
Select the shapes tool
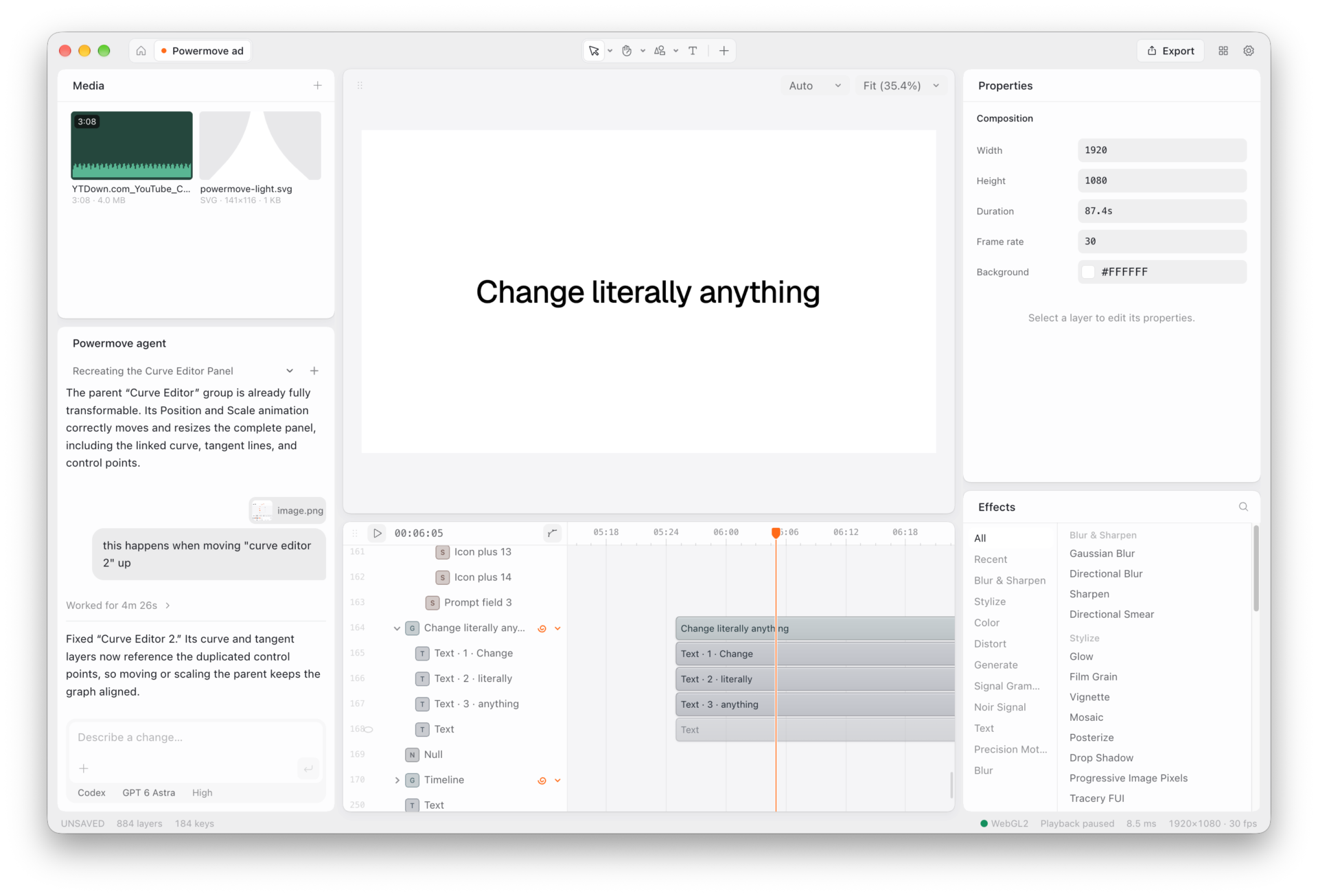[x=660, y=51]
